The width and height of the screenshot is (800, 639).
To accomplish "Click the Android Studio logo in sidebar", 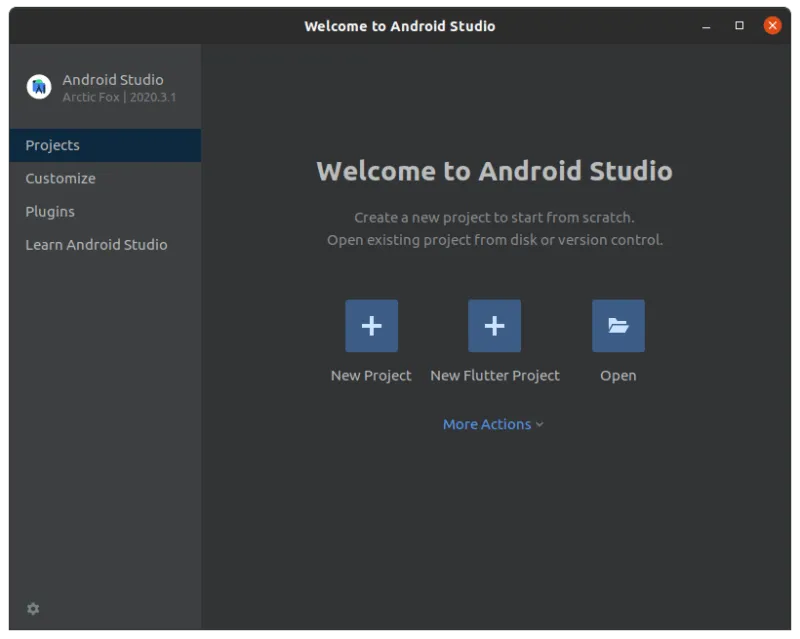I will (x=39, y=87).
